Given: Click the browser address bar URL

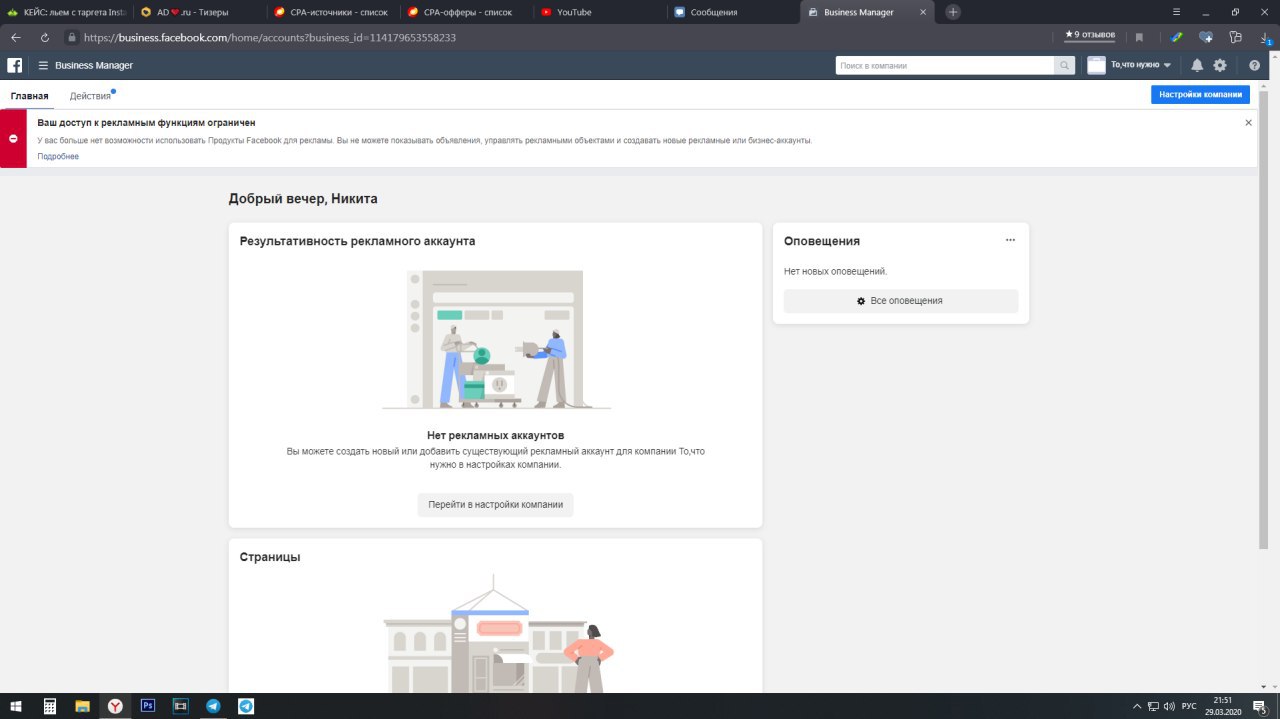Looking at the screenshot, I should click(x=270, y=37).
